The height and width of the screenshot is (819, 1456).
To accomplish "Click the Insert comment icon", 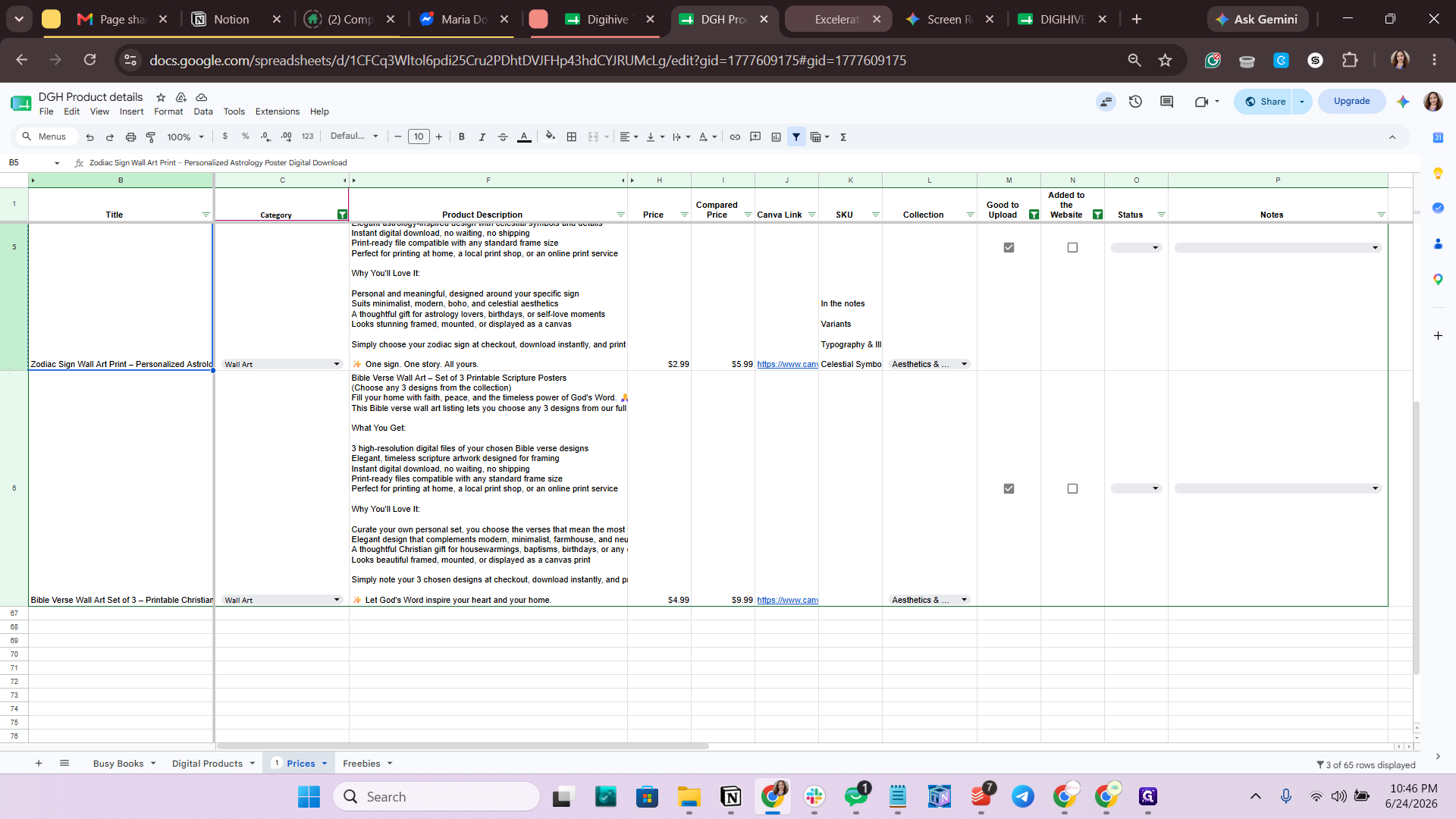I will (x=755, y=136).
